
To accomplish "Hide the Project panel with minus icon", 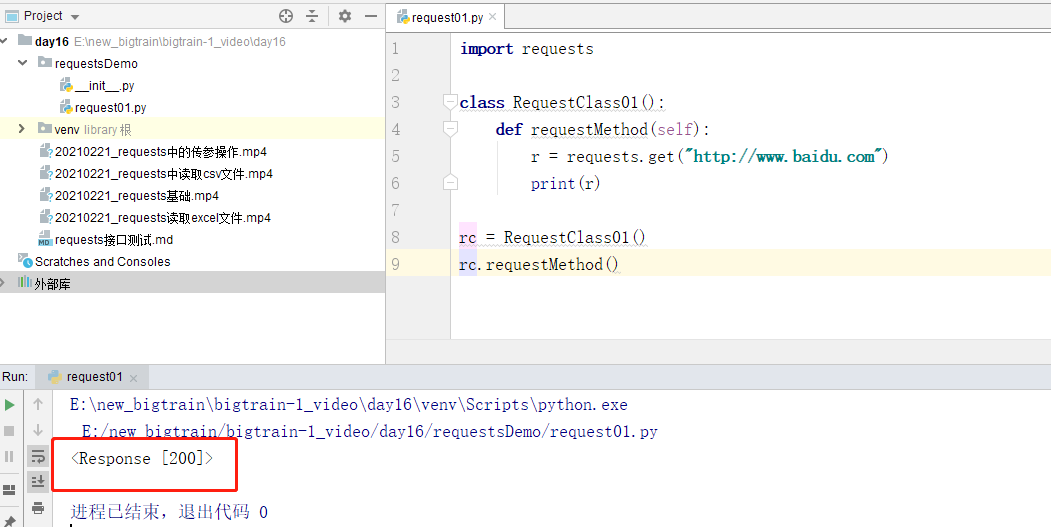I will tap(371, 16).
